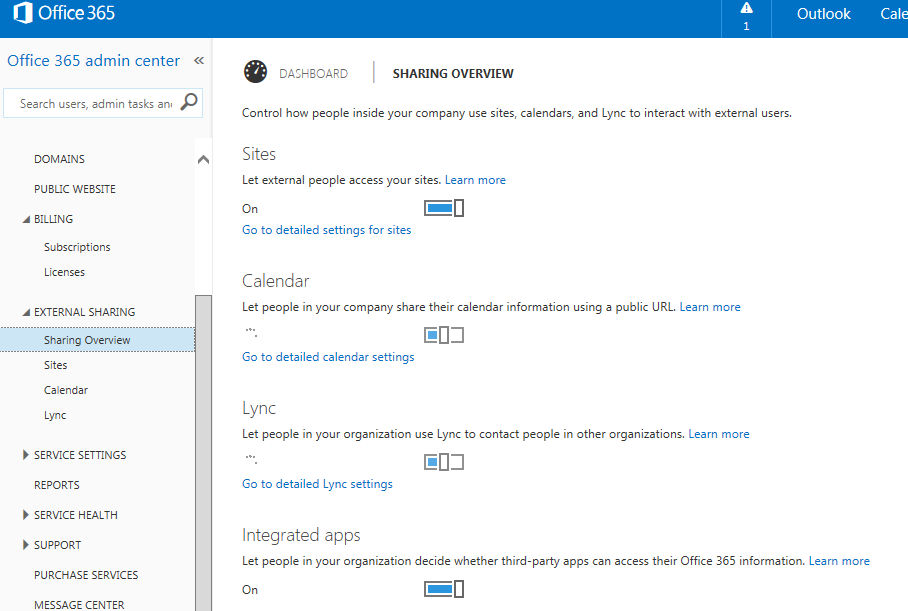This screenshot has height=611, width=908.
Task: Open the alert notification warning icon
Action: click(746, 8)
